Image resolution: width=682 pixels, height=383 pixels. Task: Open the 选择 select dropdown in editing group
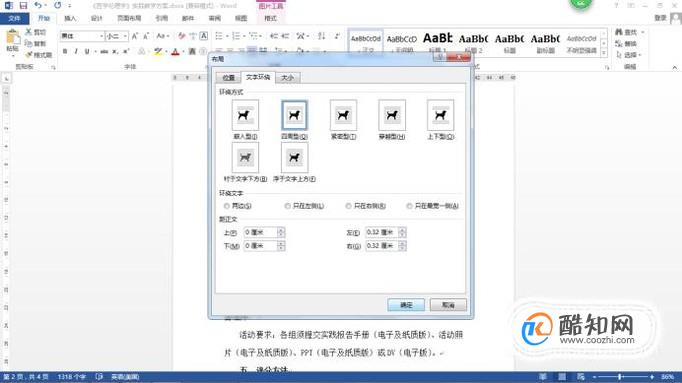[x=629, y=55]
